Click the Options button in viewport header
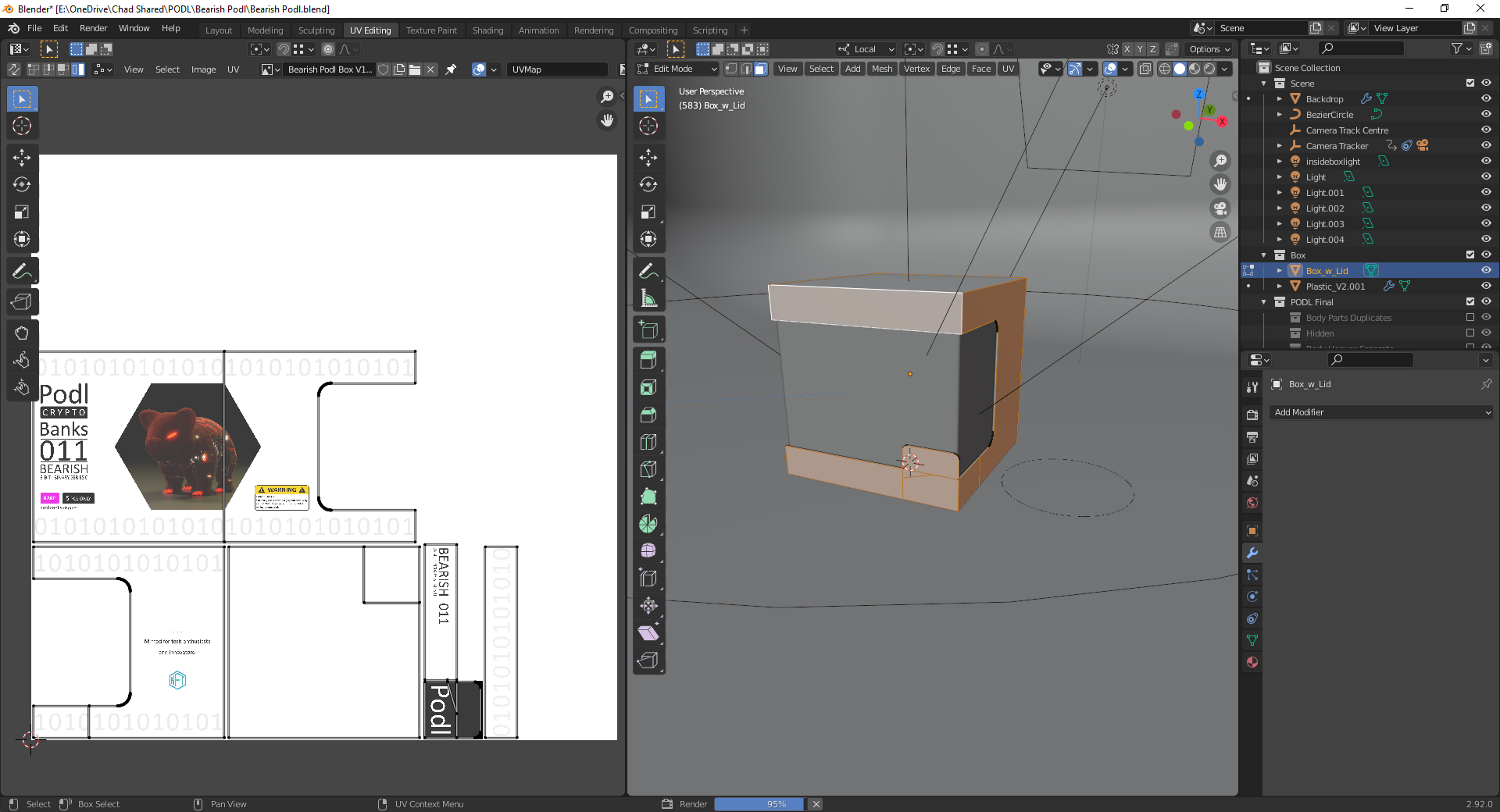The height and width of the screenshot is (812, 1500). click(1209, 49)
